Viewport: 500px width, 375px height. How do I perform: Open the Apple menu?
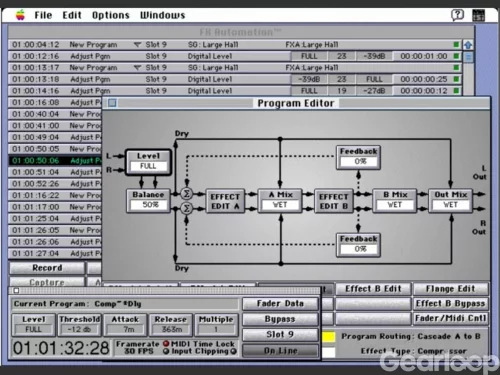point(20,15)
